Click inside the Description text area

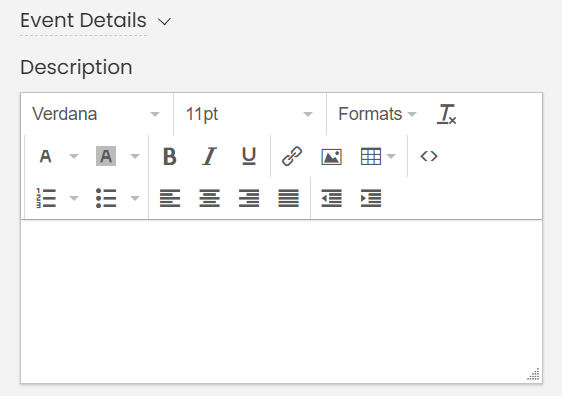point(281,301)
